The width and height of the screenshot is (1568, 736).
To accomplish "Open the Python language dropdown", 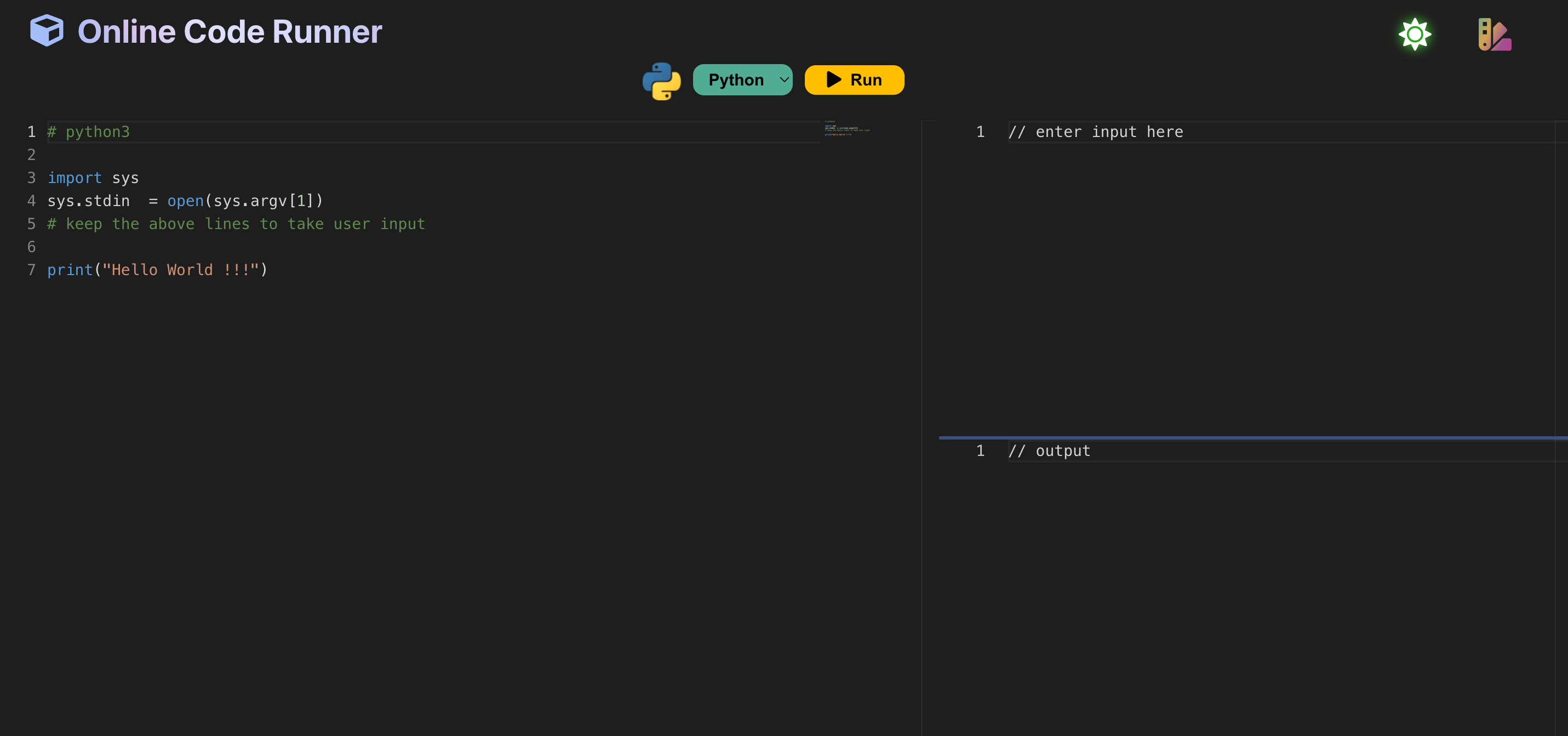I will click(736, 80).
